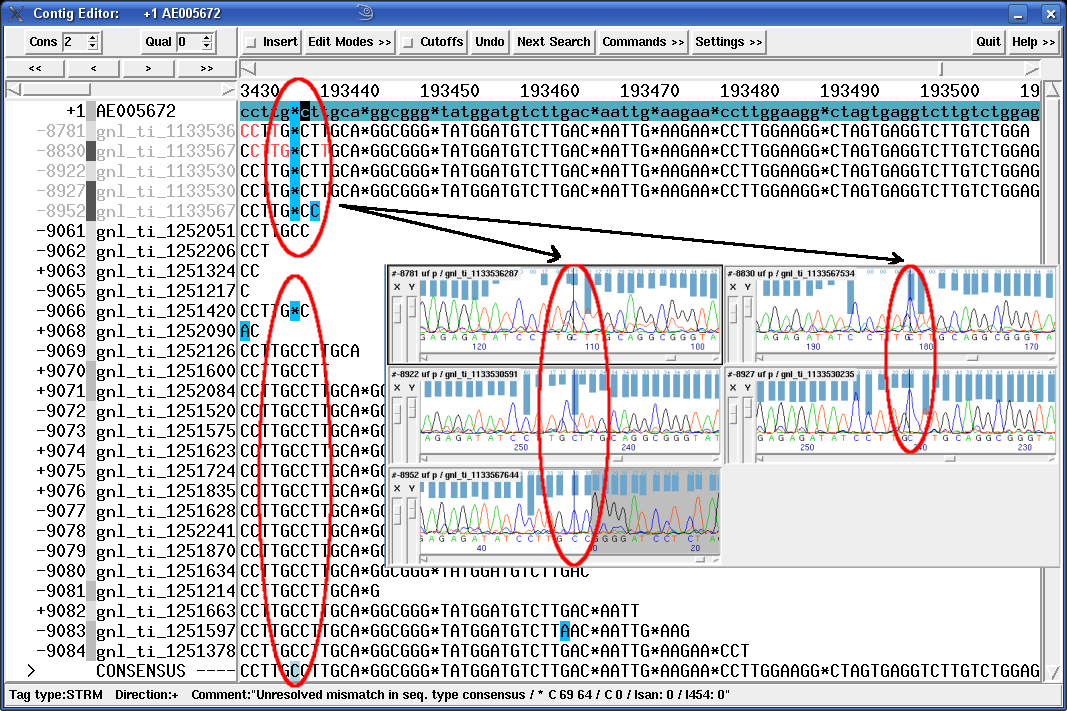Click the contig scrollbar left arrow

tap(248, 69)
